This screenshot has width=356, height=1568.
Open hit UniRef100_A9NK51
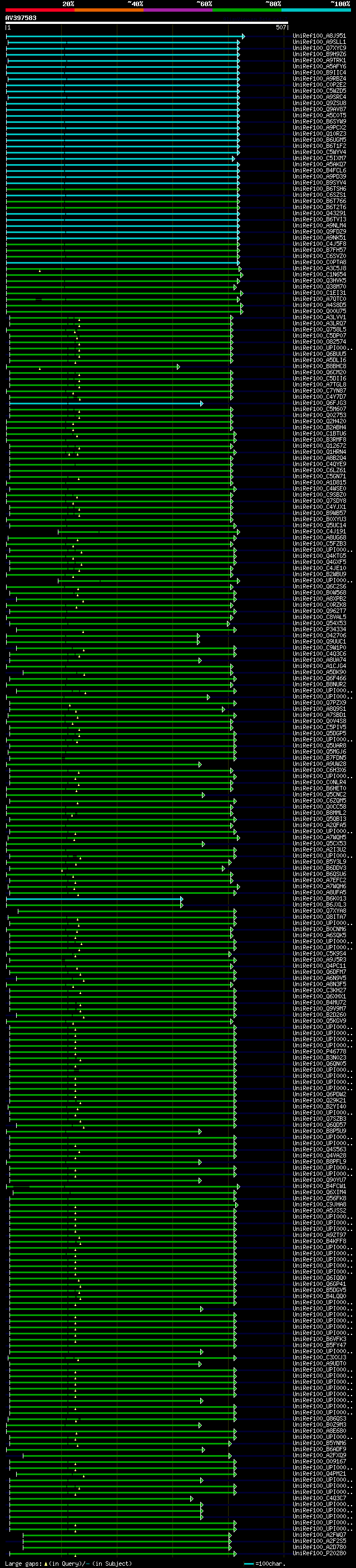click(x=319, y=238)
